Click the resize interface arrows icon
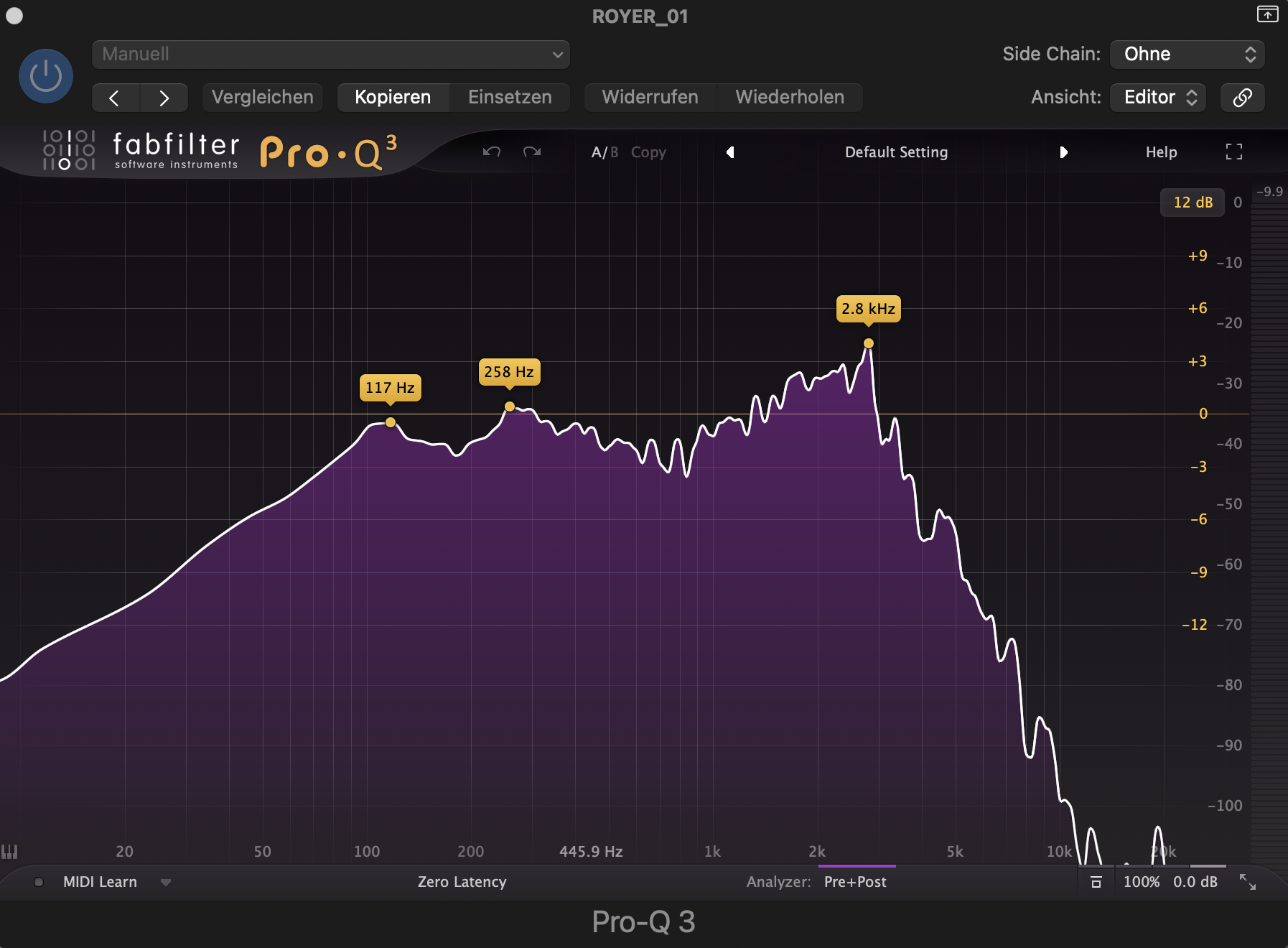 [1248, 882]
